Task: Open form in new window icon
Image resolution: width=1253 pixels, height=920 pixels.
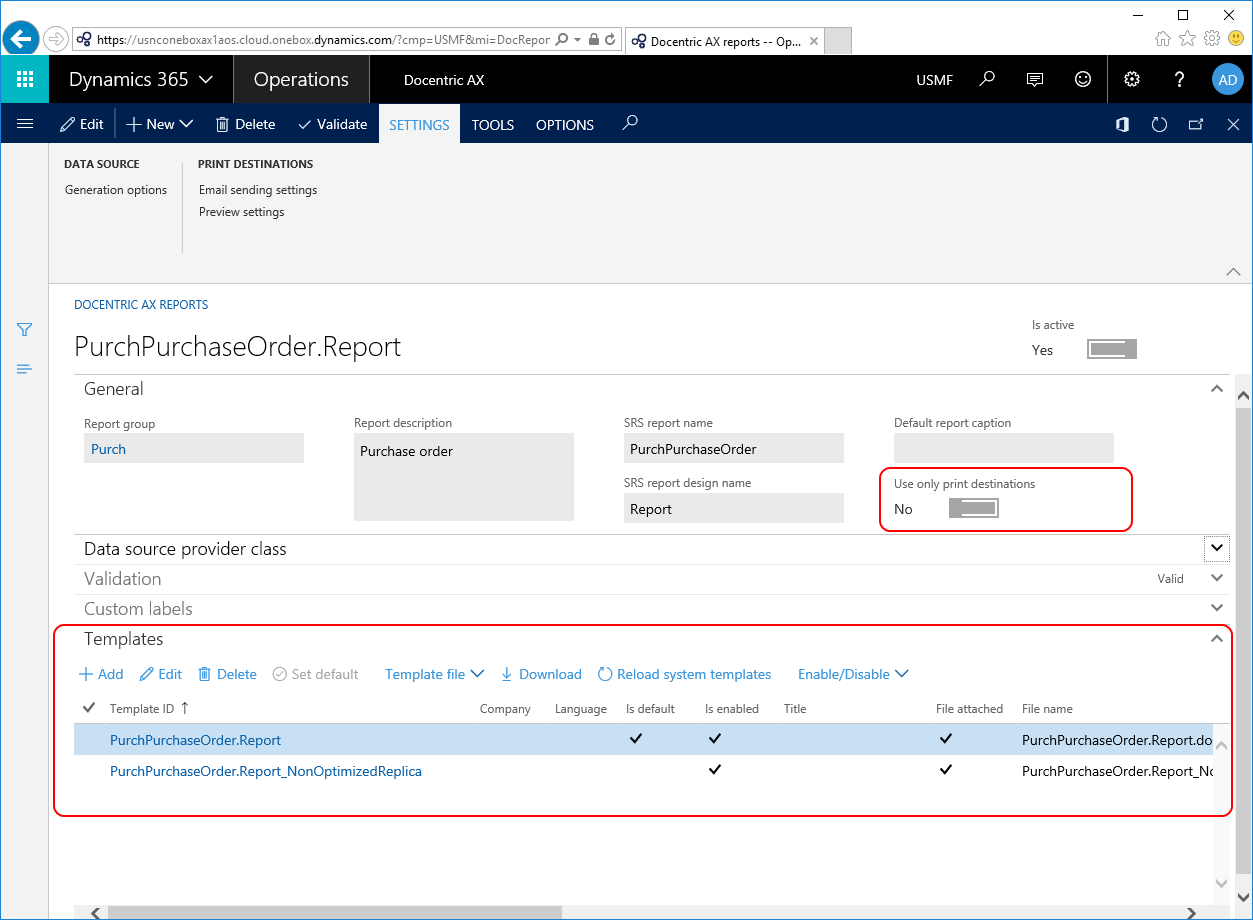Action: point(1196,124)
